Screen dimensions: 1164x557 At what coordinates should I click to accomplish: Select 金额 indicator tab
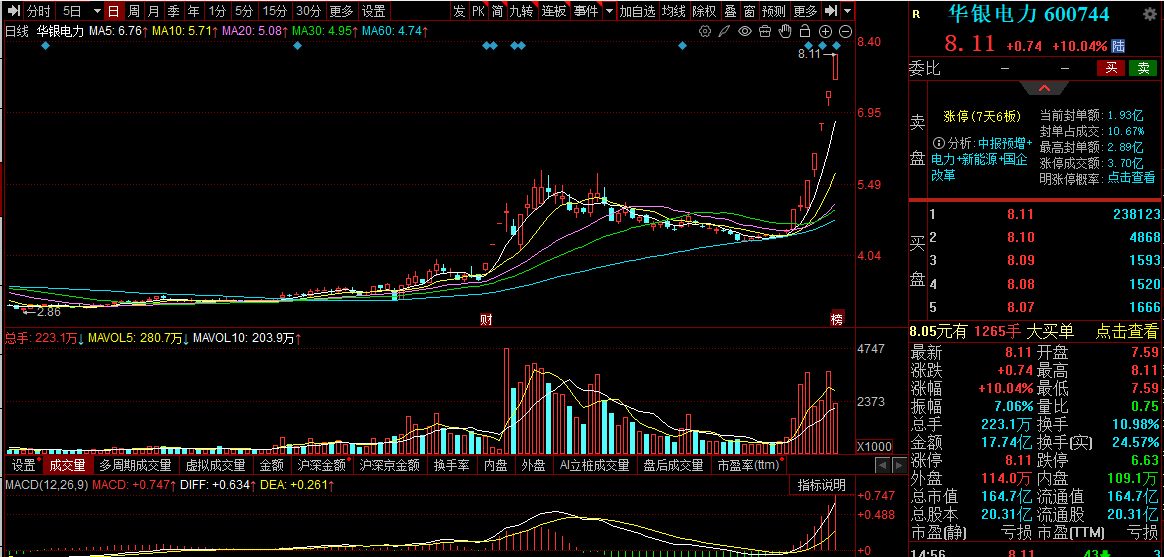point(272,466)
